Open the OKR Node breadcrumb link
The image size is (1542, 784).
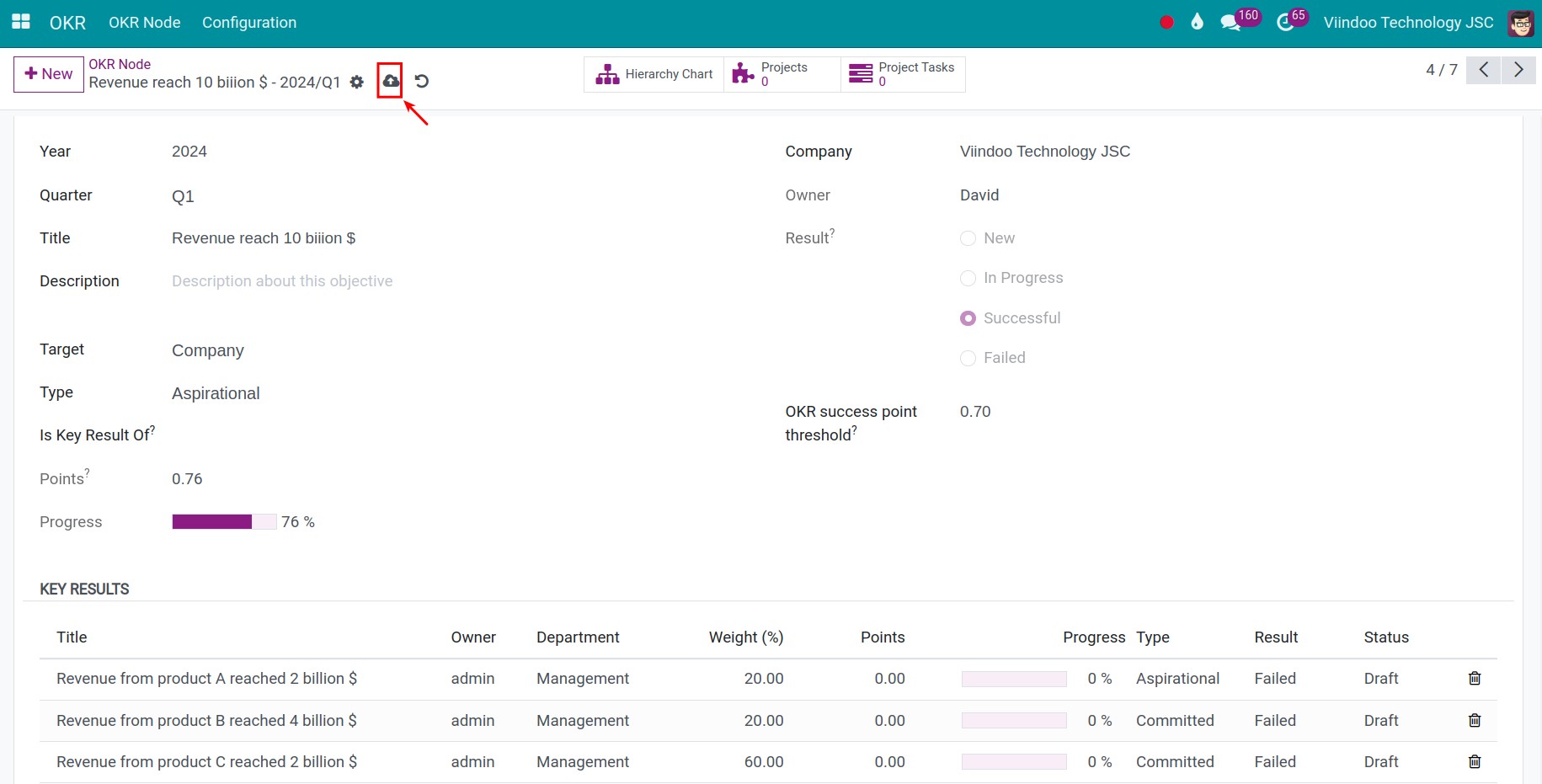tap(120, 64)
